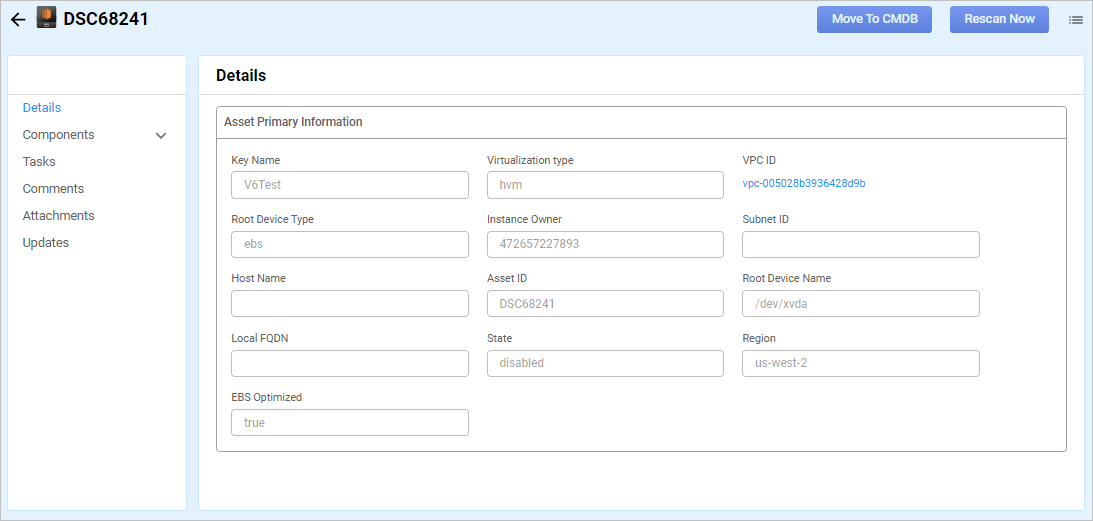Select the Virtualization type field
The height and width of the screenshot is (521, 1093).
tap(604, 185)
